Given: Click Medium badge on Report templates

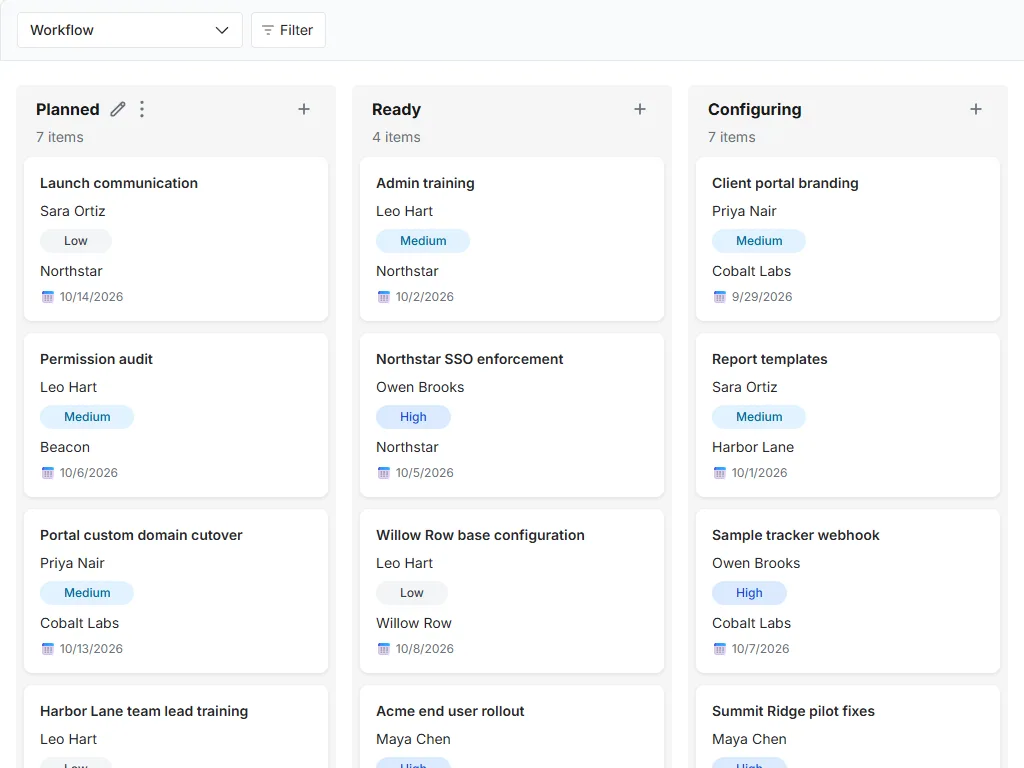Looking at the screenshot, I should pos(759,417).
